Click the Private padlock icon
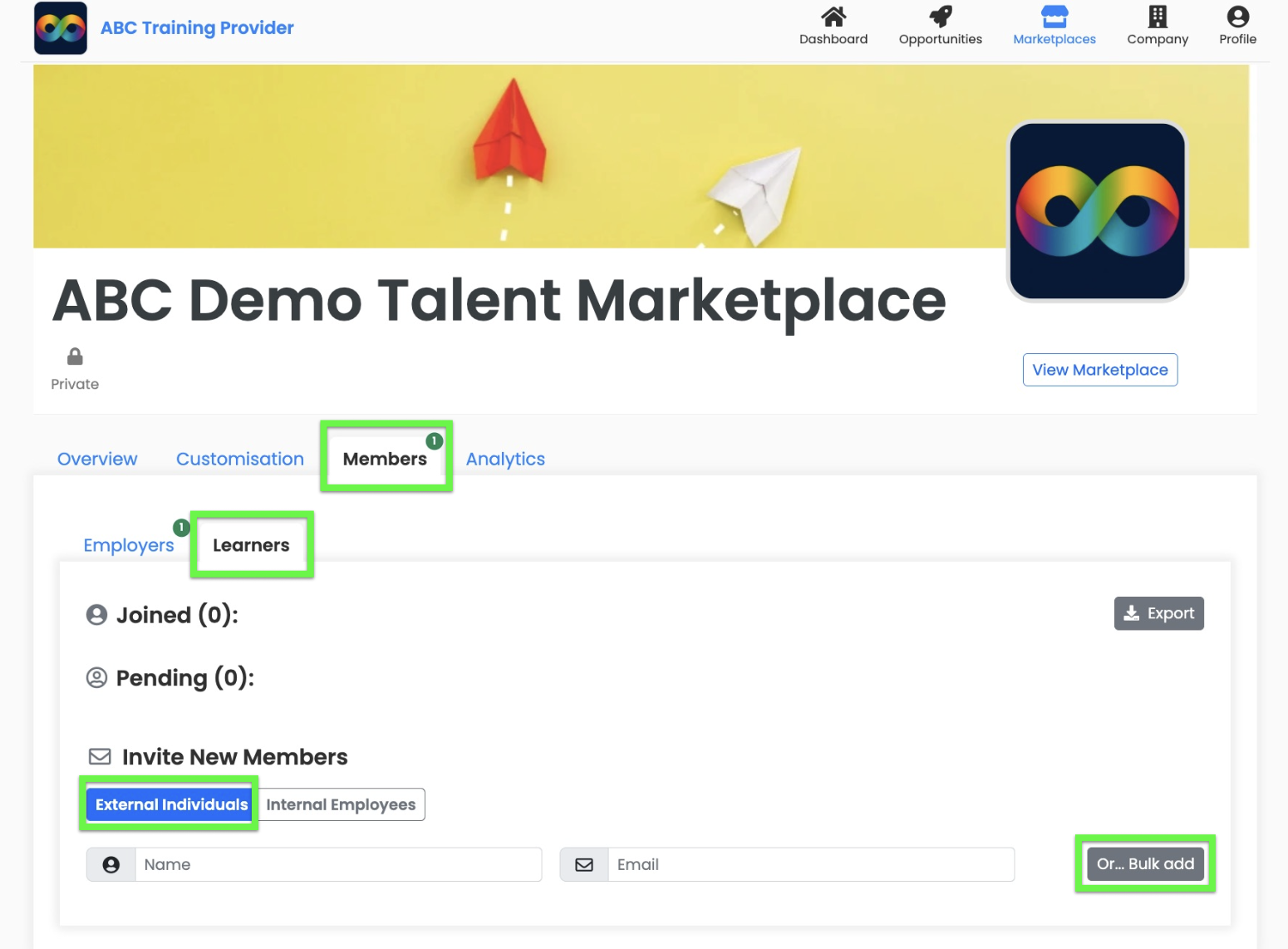 point(75,356)
